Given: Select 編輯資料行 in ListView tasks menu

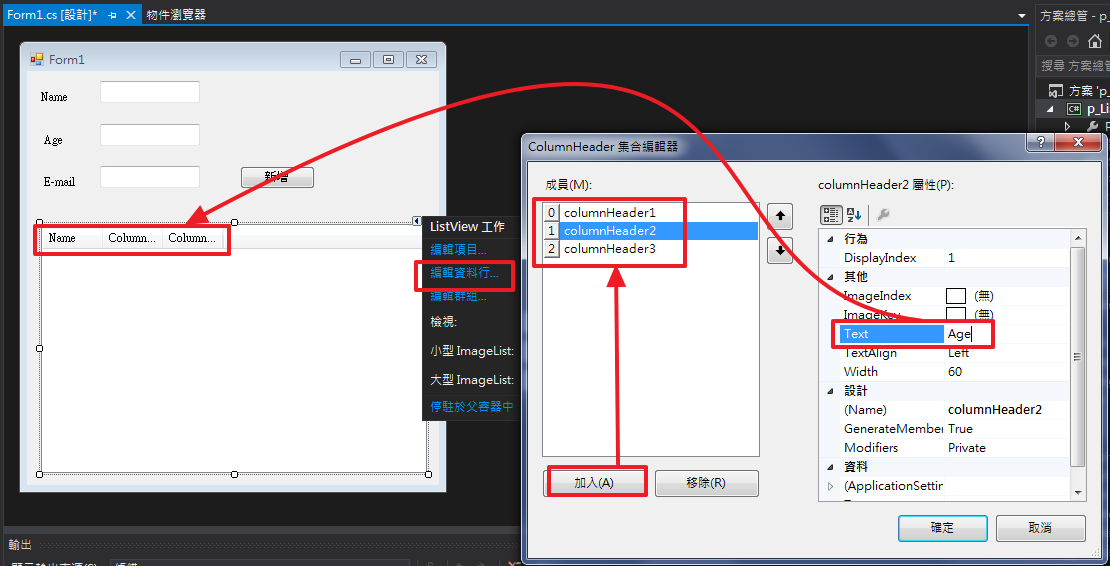Looking at the screenshot, I should [464, 273].
